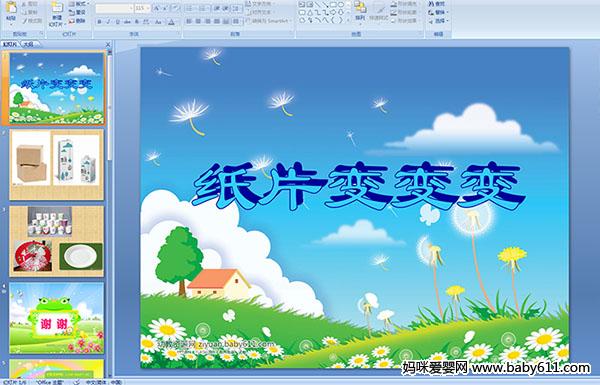Click the Shape Outline color option

pos(405,12)
